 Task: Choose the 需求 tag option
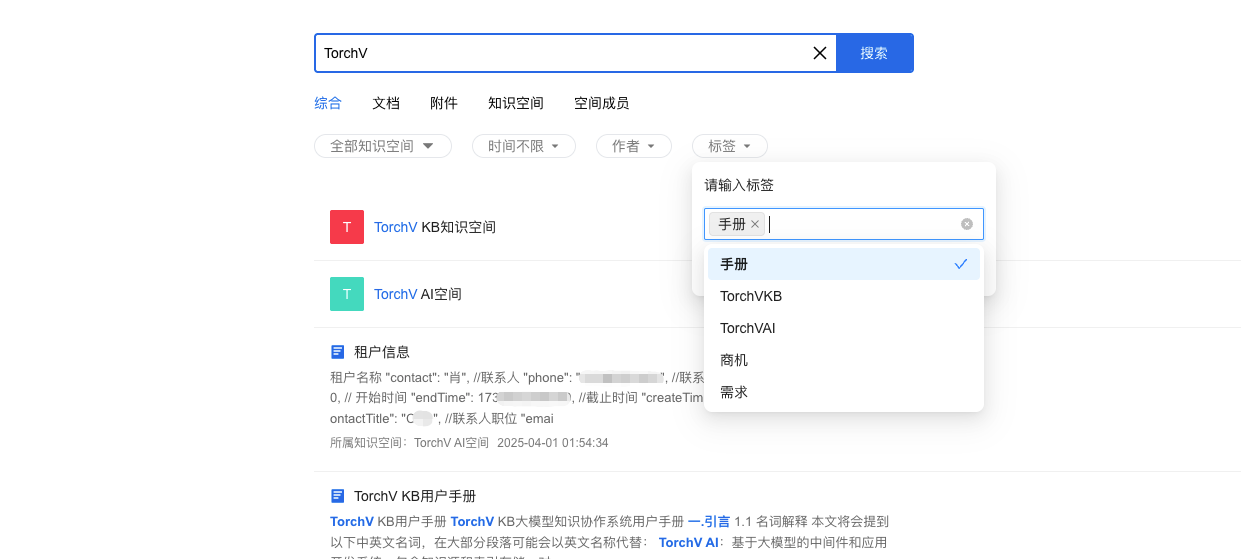[x=844, y=392]
